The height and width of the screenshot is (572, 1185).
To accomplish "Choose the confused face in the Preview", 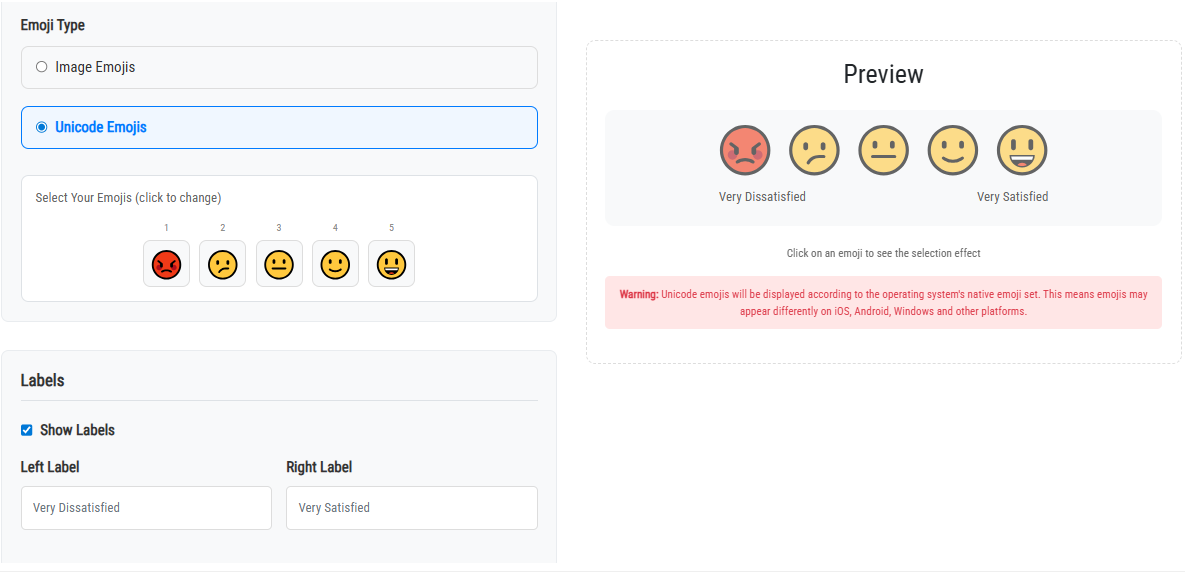I will click(814, 151).
